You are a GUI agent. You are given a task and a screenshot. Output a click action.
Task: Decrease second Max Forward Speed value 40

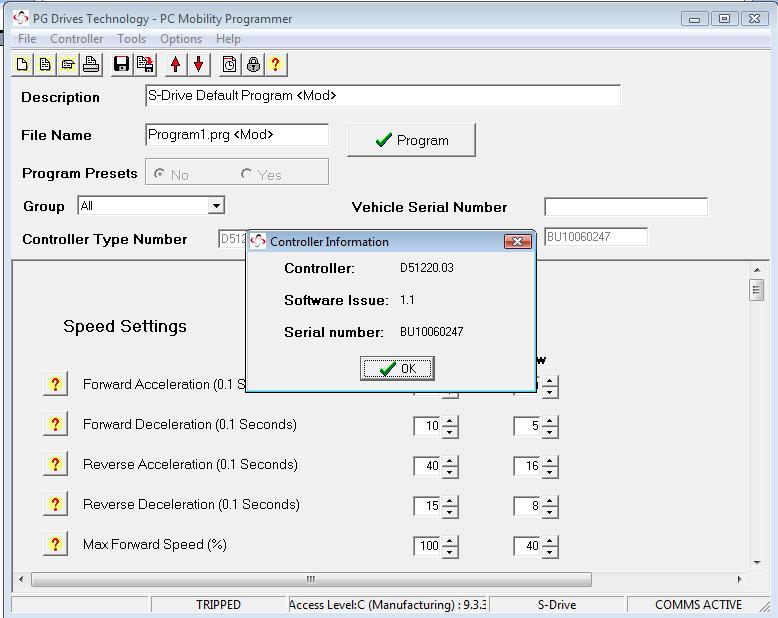[550, 552]
